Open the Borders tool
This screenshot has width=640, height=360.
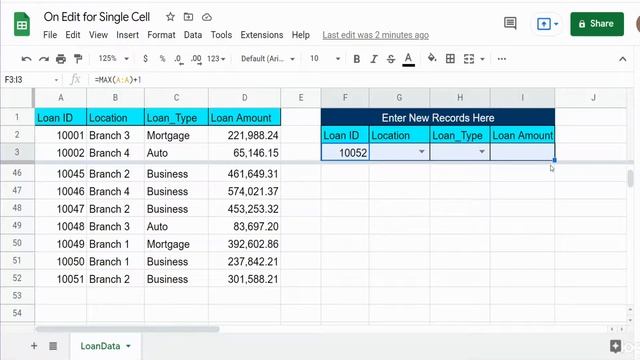click(x=450, y=59)
